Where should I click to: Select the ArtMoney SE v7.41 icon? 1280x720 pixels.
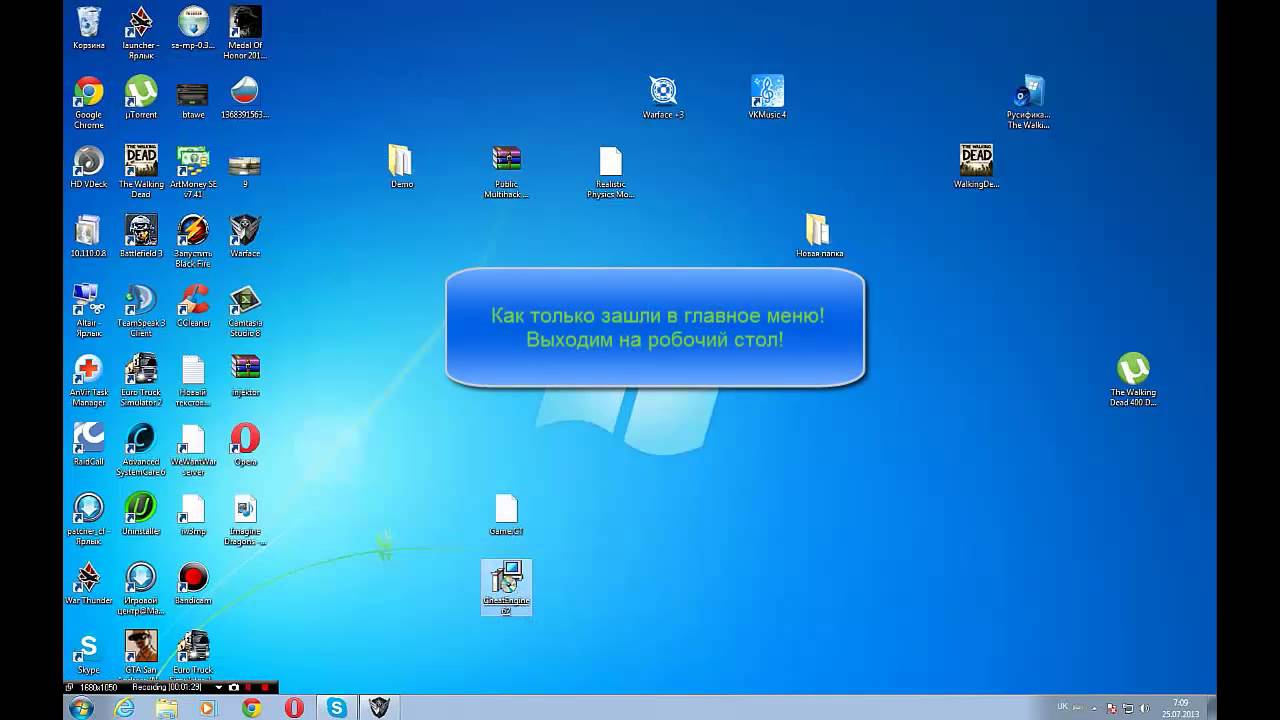(x=193, y=171)
